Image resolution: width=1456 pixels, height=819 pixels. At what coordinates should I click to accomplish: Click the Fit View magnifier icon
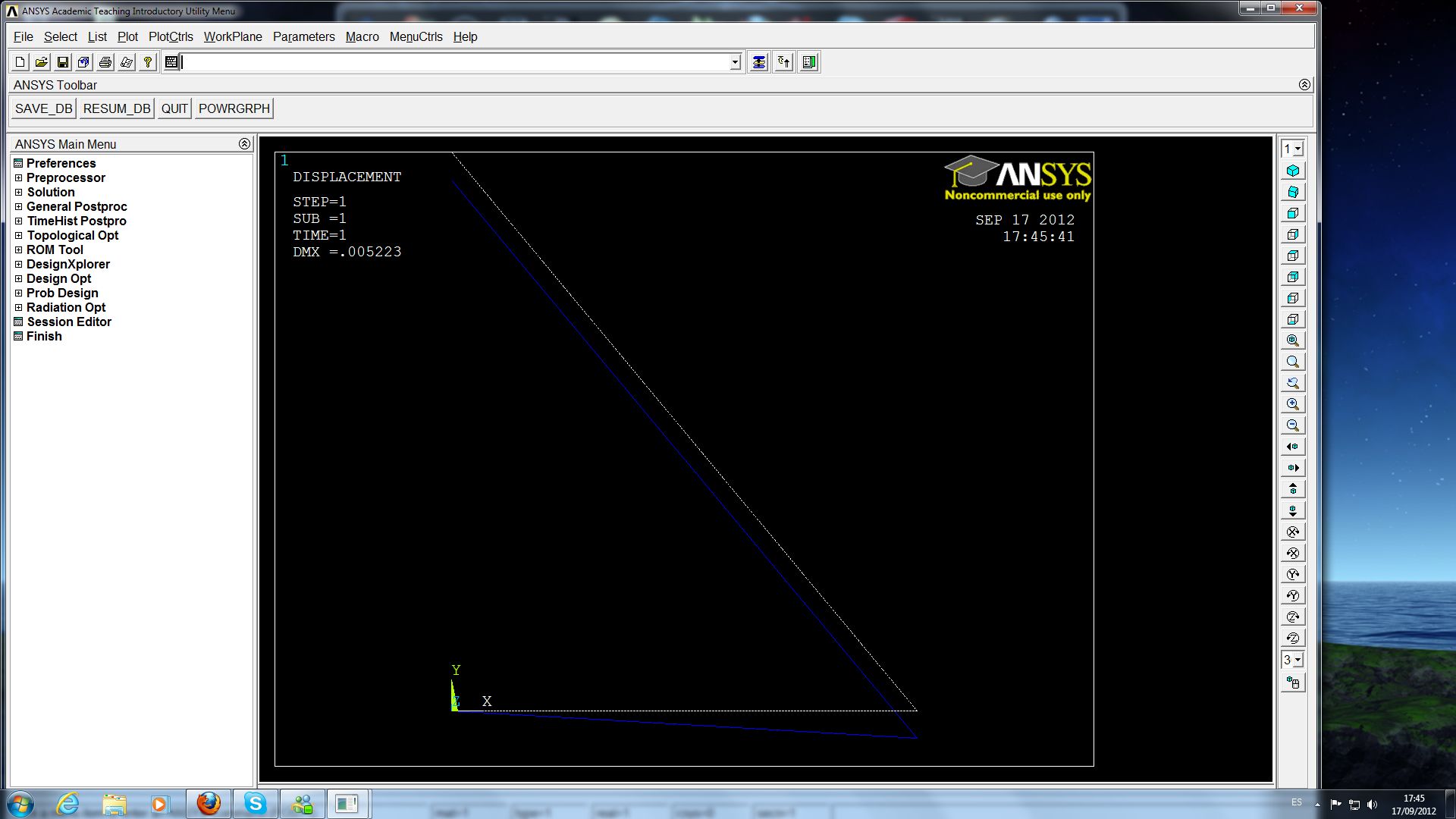click(x=1293, y=340)
